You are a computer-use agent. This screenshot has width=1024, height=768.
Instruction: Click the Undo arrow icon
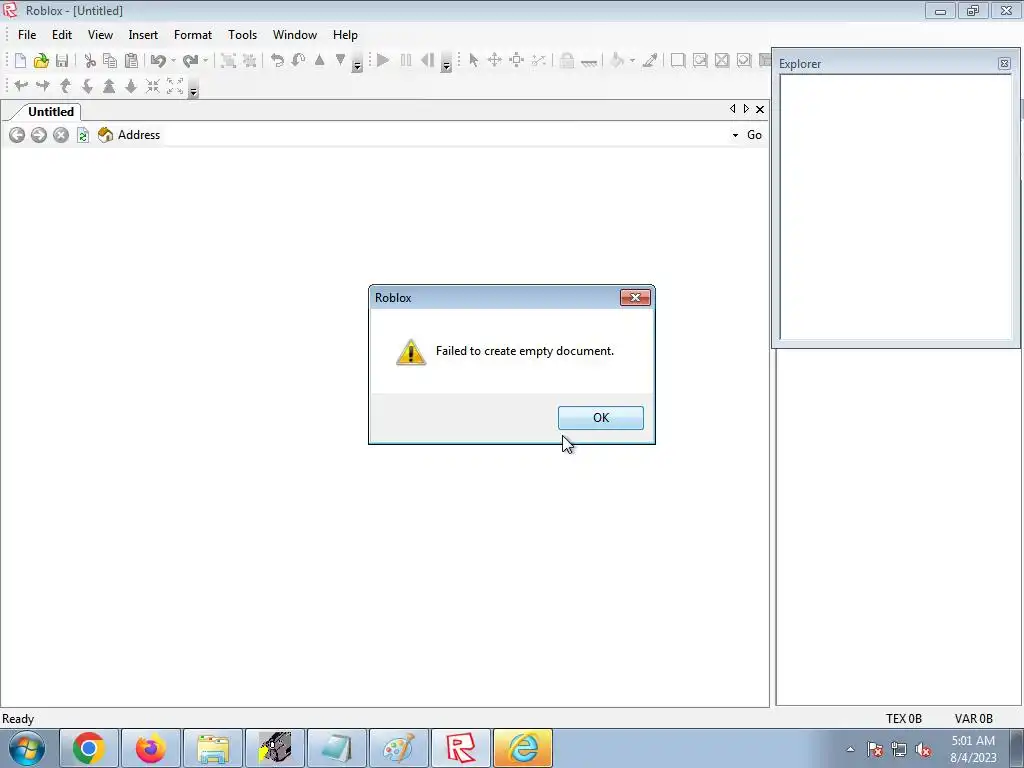click(x=157, y=61)
